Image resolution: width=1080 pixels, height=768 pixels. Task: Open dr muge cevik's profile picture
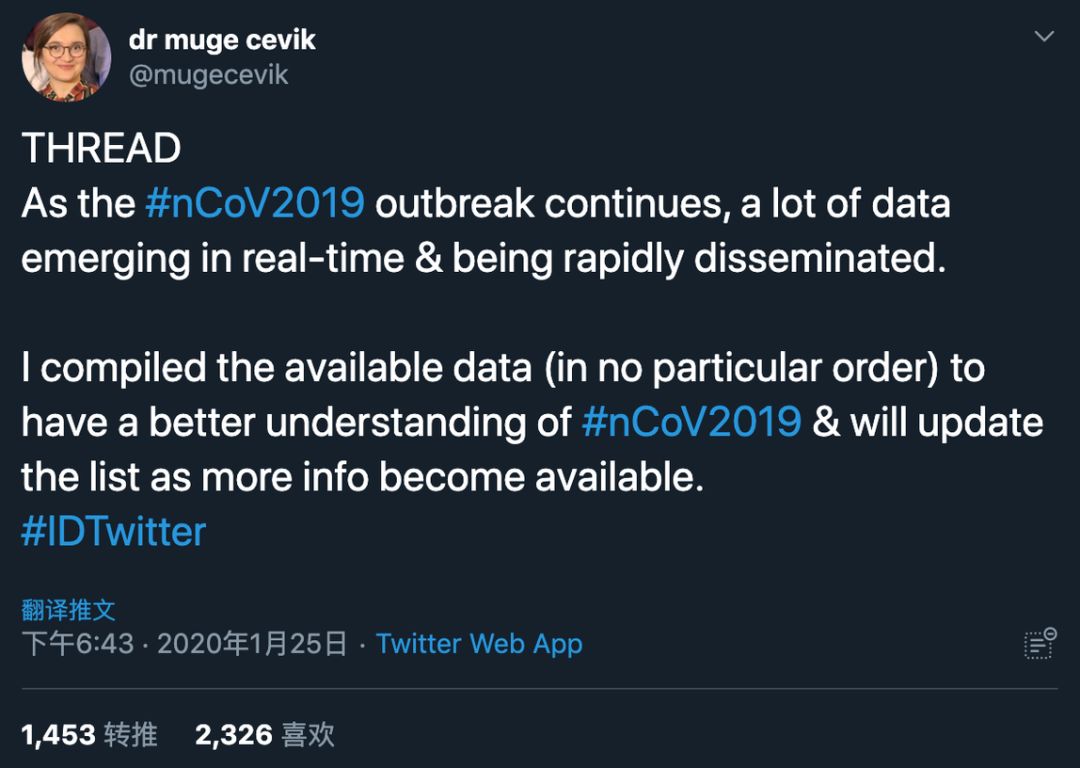point(66,58)
